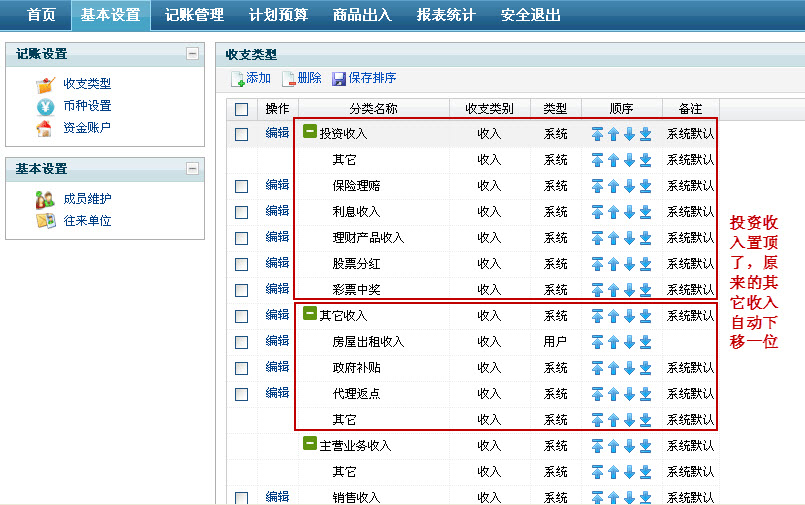The width and height of the screenshot is (805, 505).
Task: Move 股票分红 row up one
Action: tap(613, 264)
